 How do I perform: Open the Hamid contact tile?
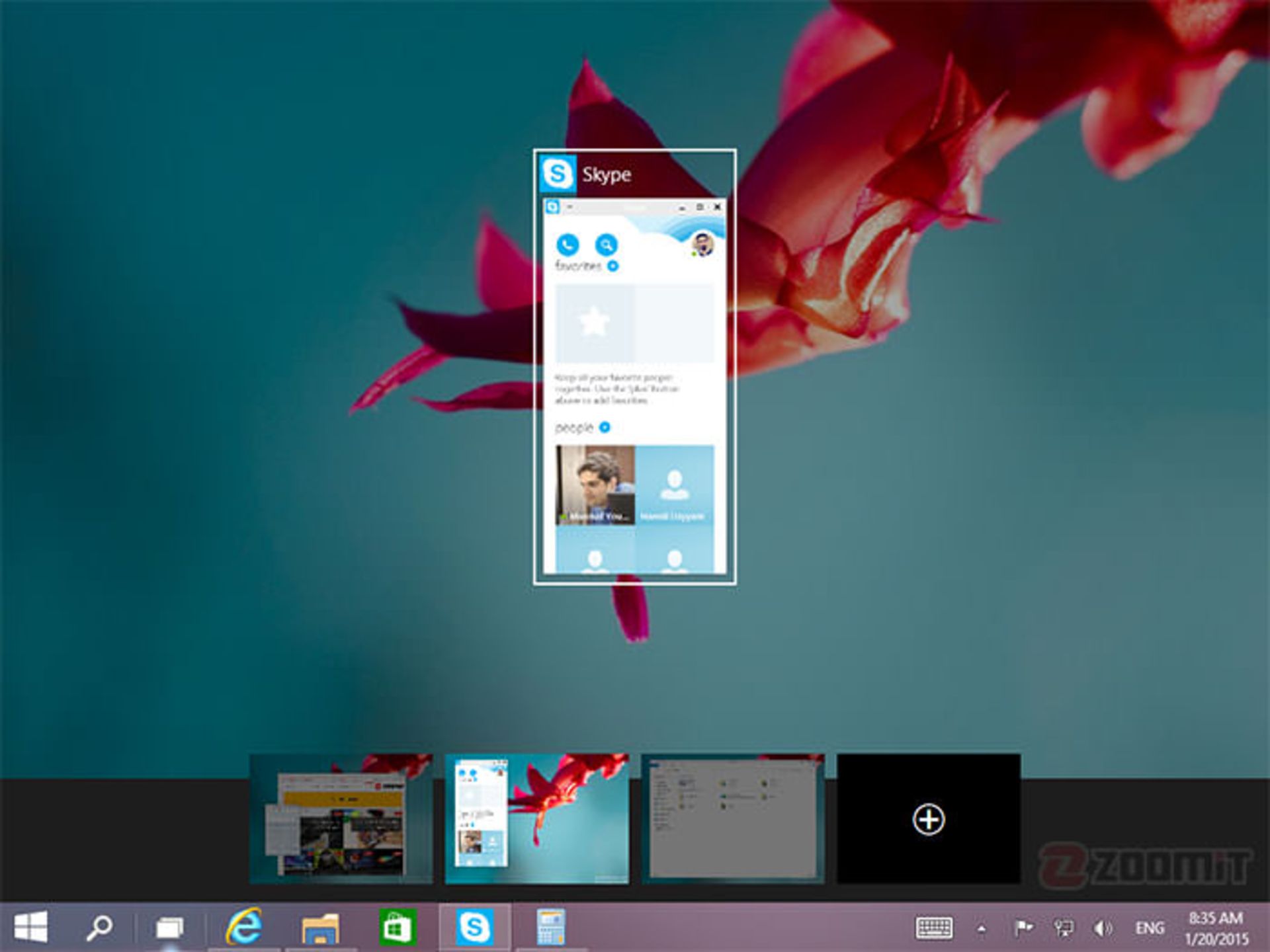[x=675, y=485]
